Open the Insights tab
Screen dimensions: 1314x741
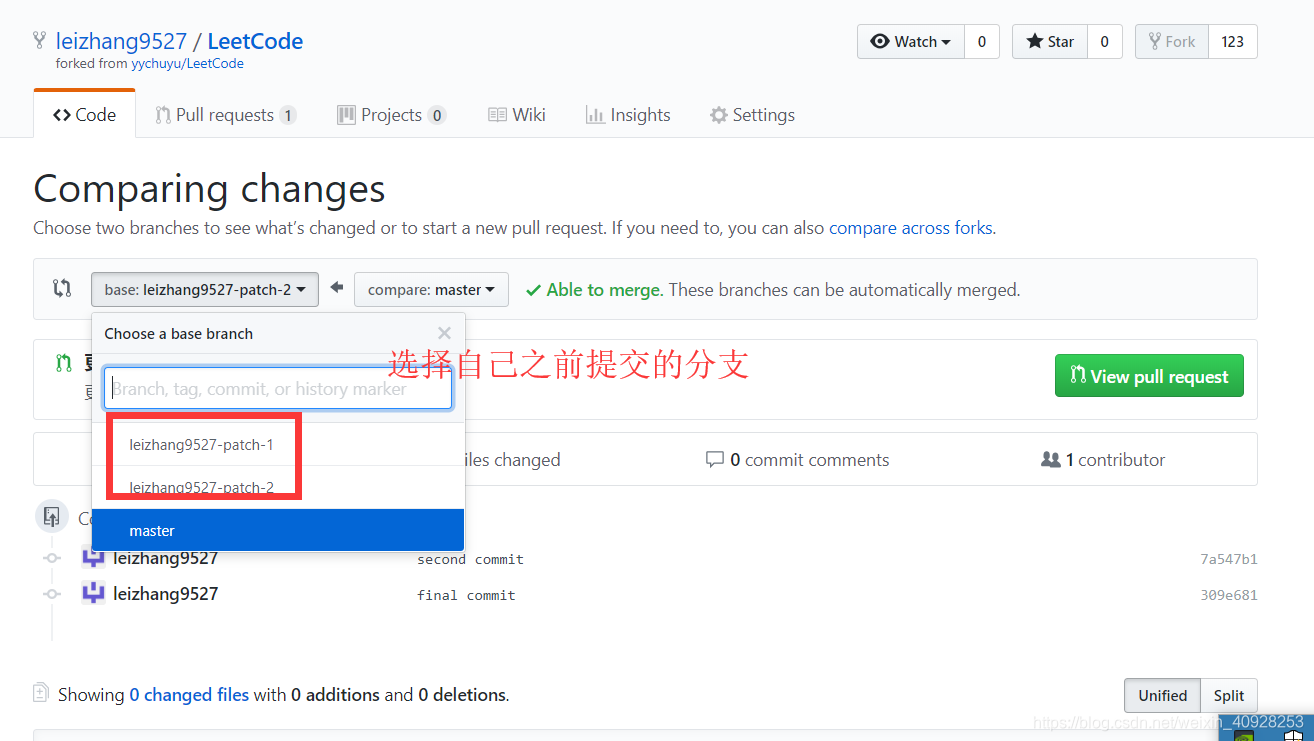point(628,115)
